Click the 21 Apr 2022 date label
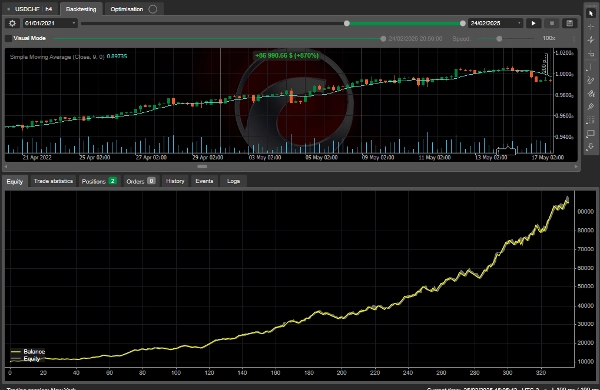Image resolution: width=600 pixels, height=390 pixels. [x=37, y=157]
